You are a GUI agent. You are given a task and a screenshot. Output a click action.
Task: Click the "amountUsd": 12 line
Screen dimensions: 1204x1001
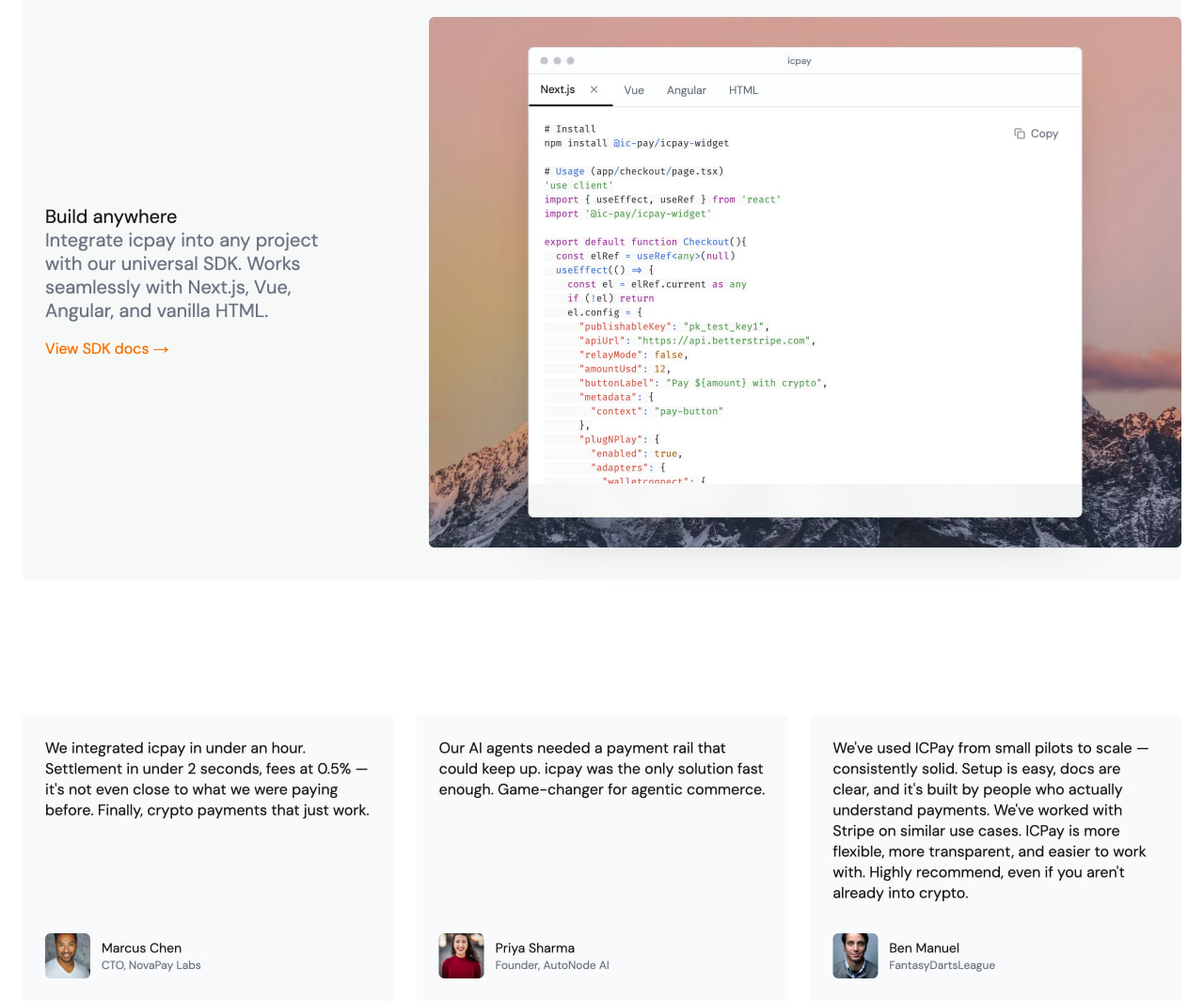(626, 369)
